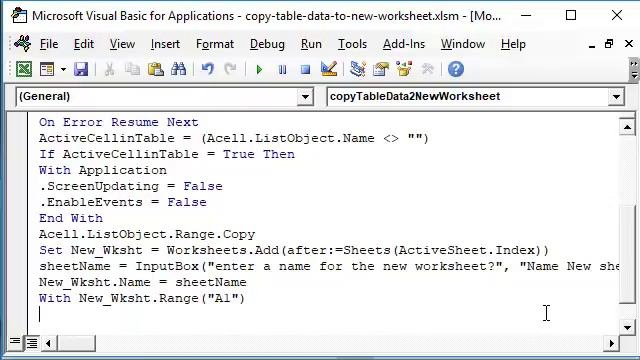
Task: Open the Debug menu
Action: pyautogui.click(x=267, y=44)
